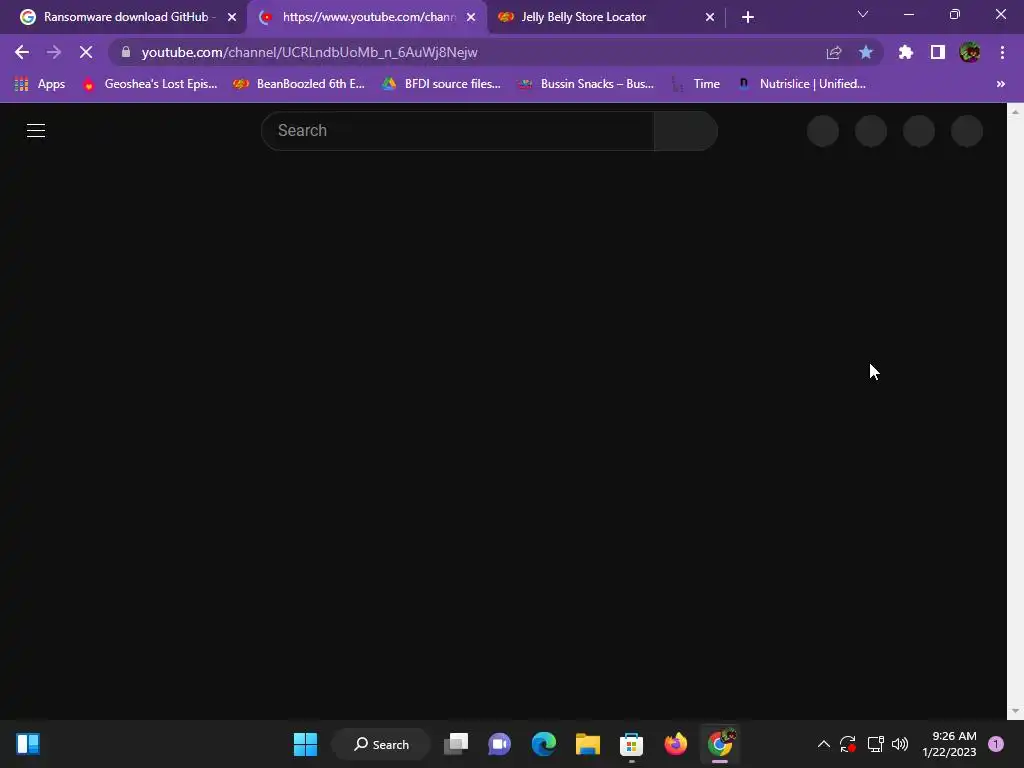Screen dimensions: 1024x768
Task: Open the Windows Widgets panel
Action: pos(28,744)
